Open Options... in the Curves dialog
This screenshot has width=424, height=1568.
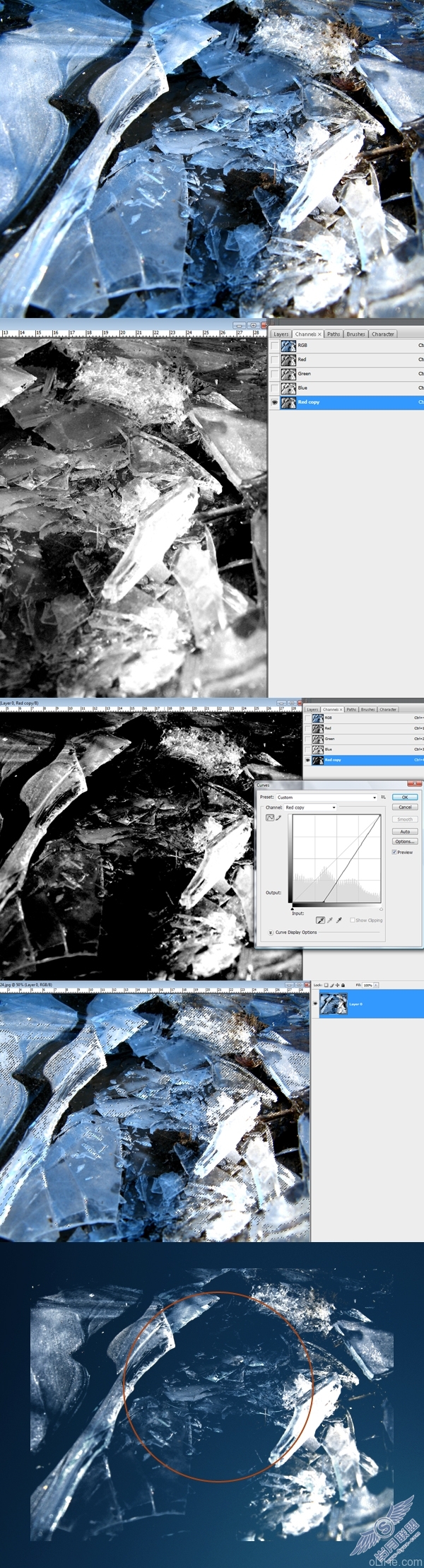pyautogui.click(x=405, y=841)
